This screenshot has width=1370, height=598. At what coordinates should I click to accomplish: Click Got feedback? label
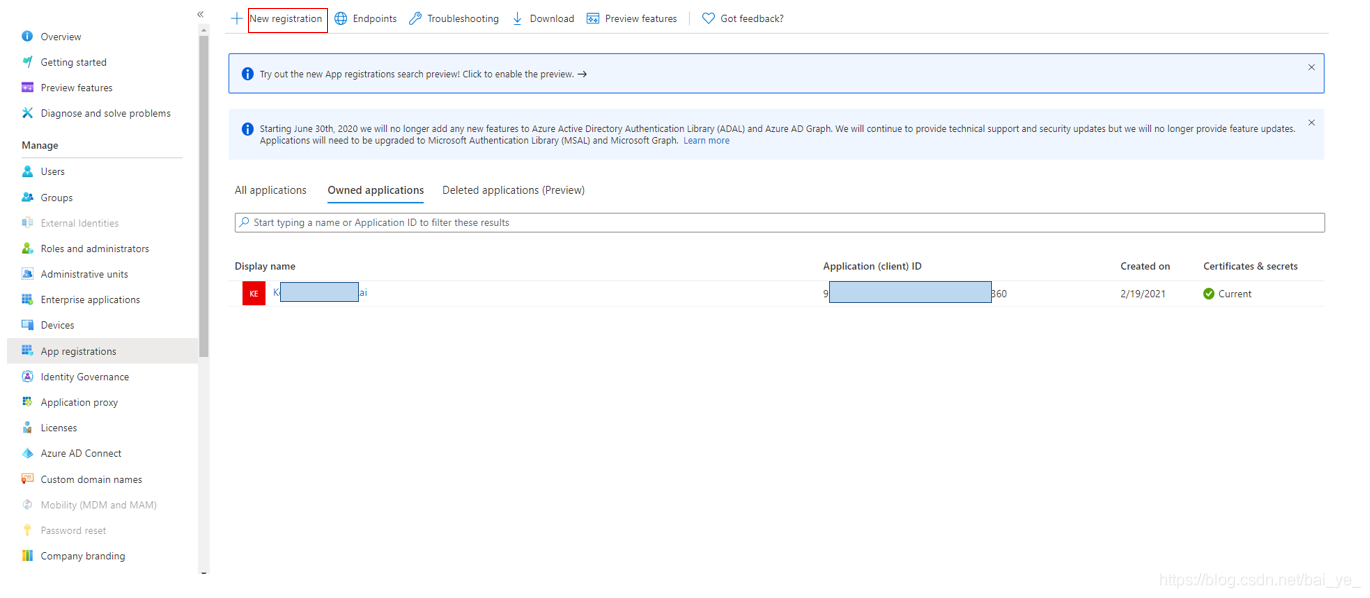pyautogui.click(x=752, y=18)
